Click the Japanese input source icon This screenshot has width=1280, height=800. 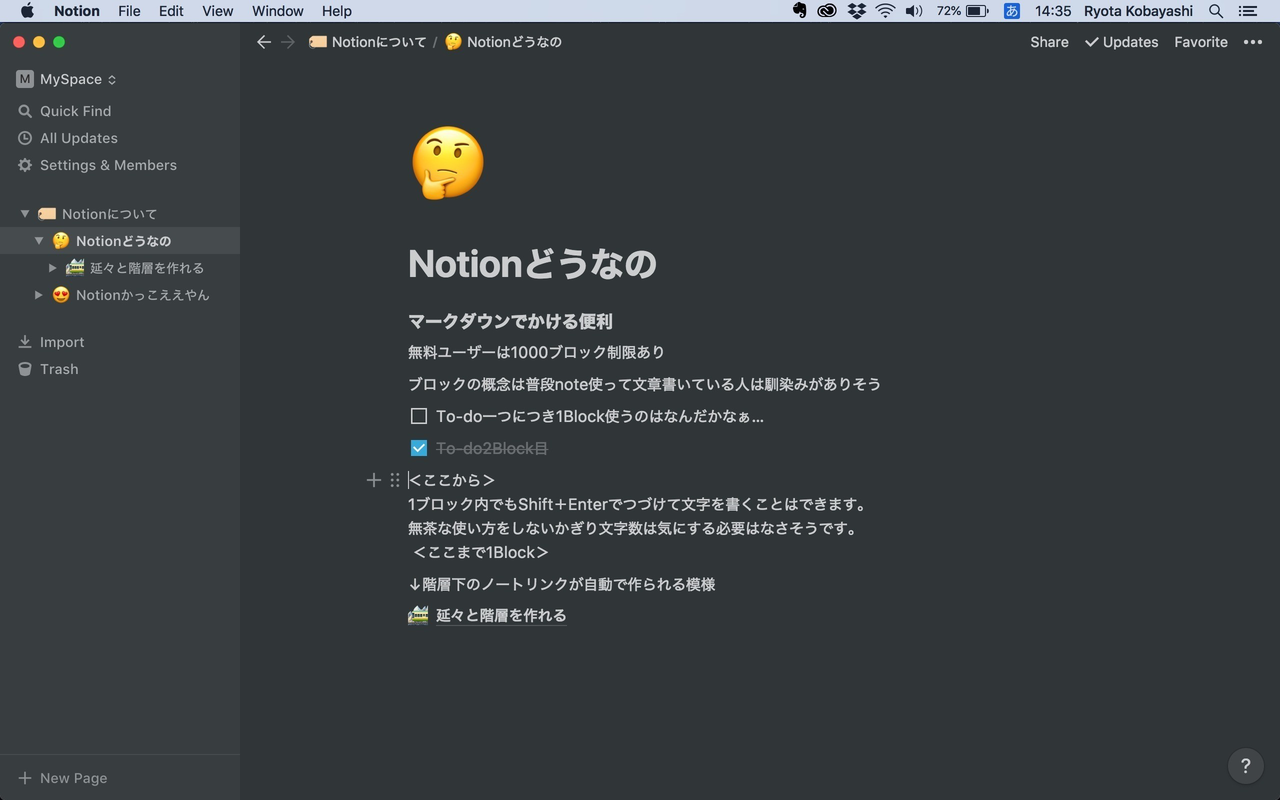tap(1012, 11)
